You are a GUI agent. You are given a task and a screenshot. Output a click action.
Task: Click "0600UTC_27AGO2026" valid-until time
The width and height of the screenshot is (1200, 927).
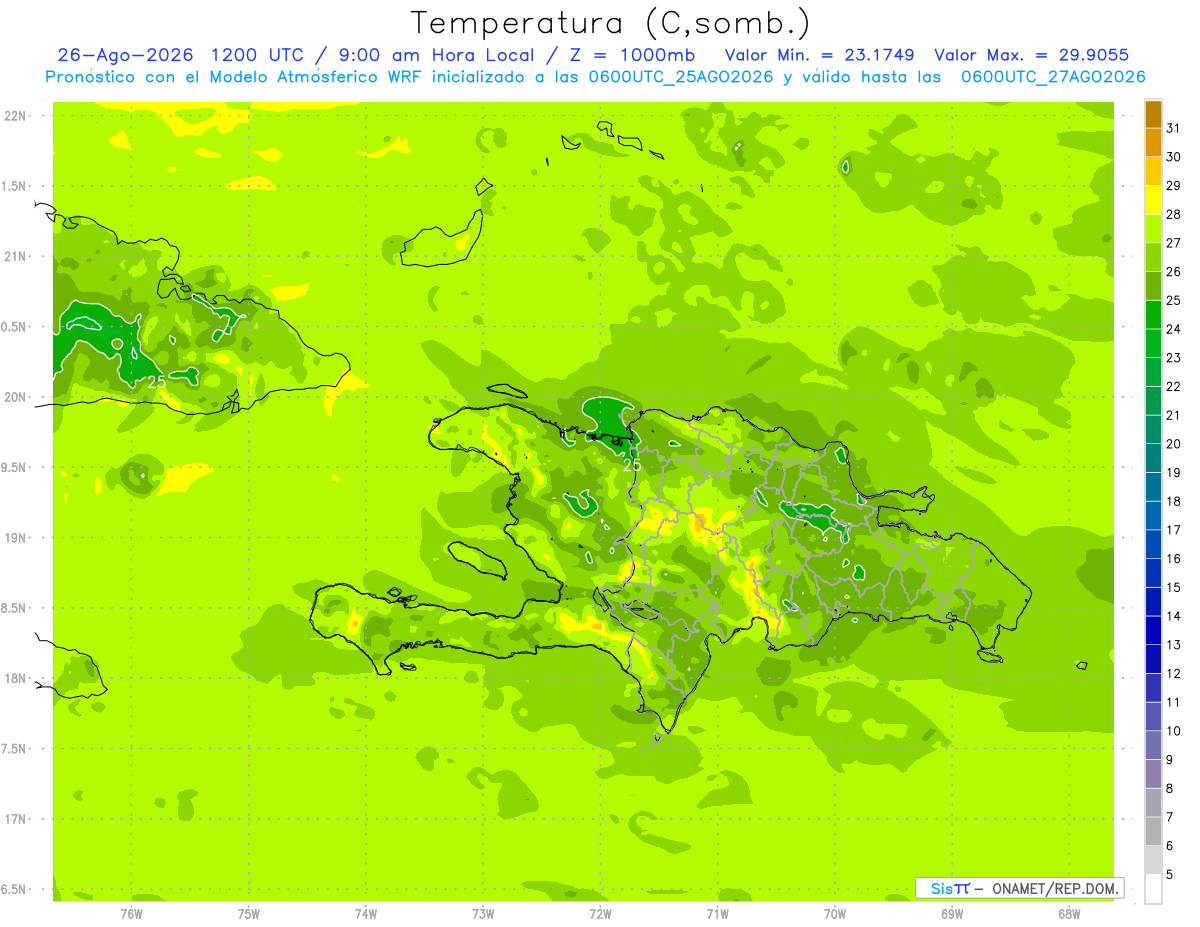click(1052, 77)
